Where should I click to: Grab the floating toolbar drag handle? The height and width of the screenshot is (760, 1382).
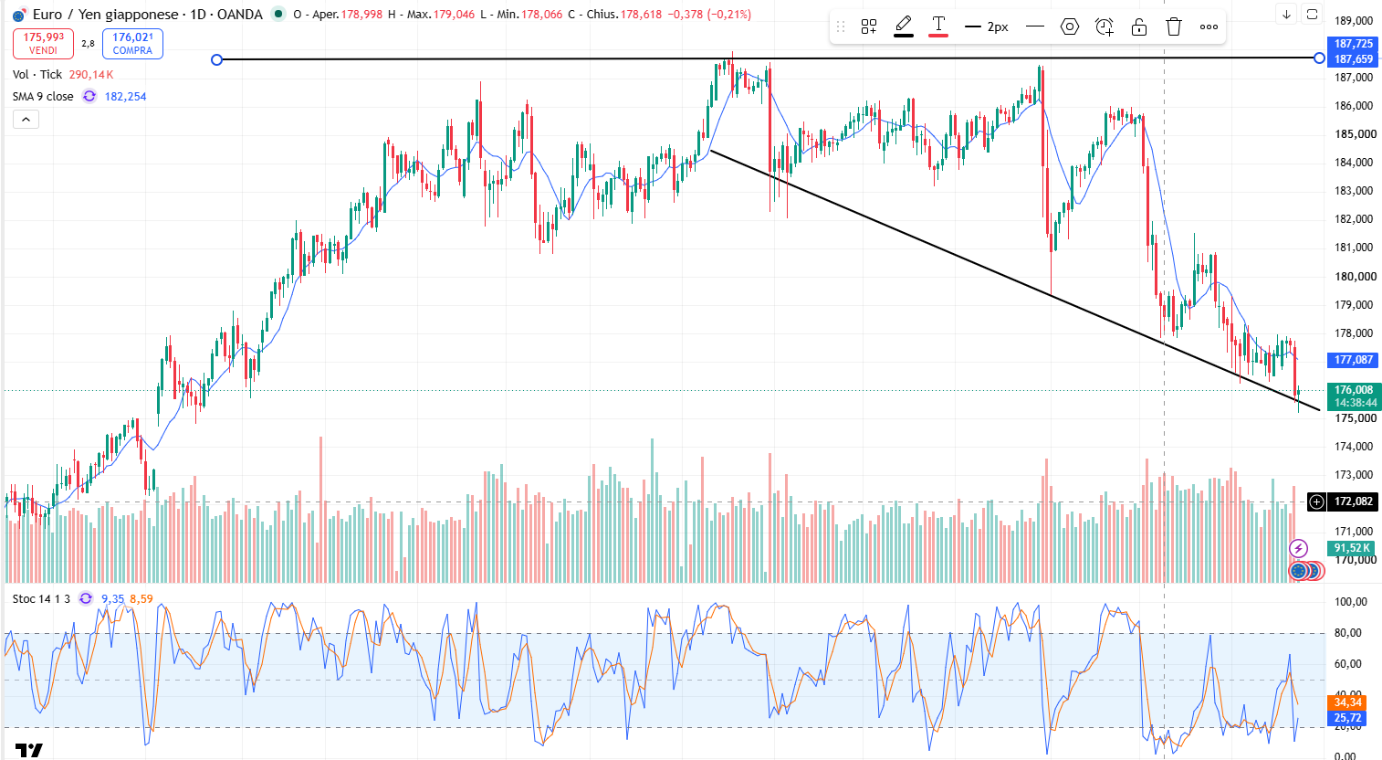coord(841,27)
